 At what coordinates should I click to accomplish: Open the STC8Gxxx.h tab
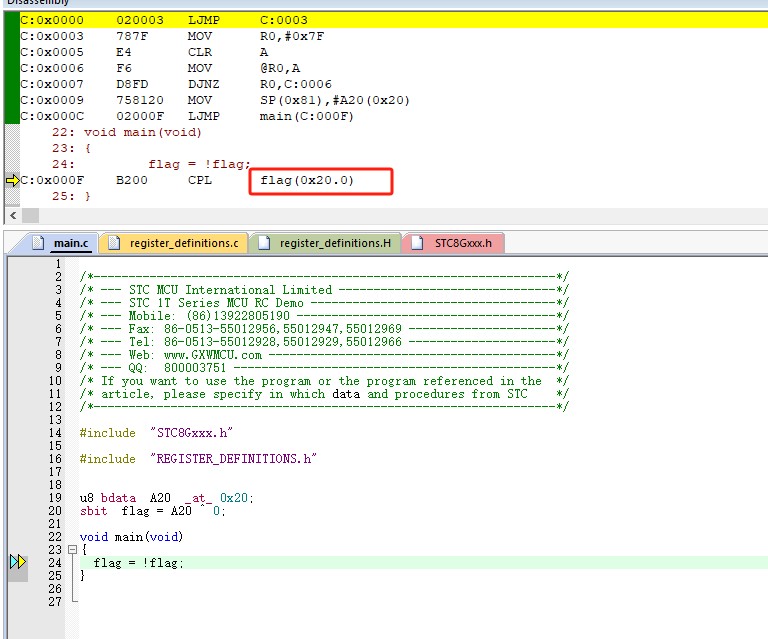click(453, 243)
